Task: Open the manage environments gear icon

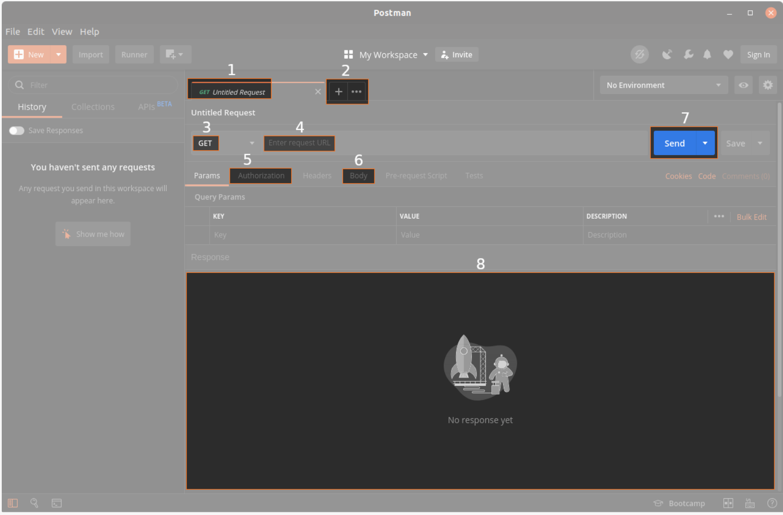Action: coord(768,85)
